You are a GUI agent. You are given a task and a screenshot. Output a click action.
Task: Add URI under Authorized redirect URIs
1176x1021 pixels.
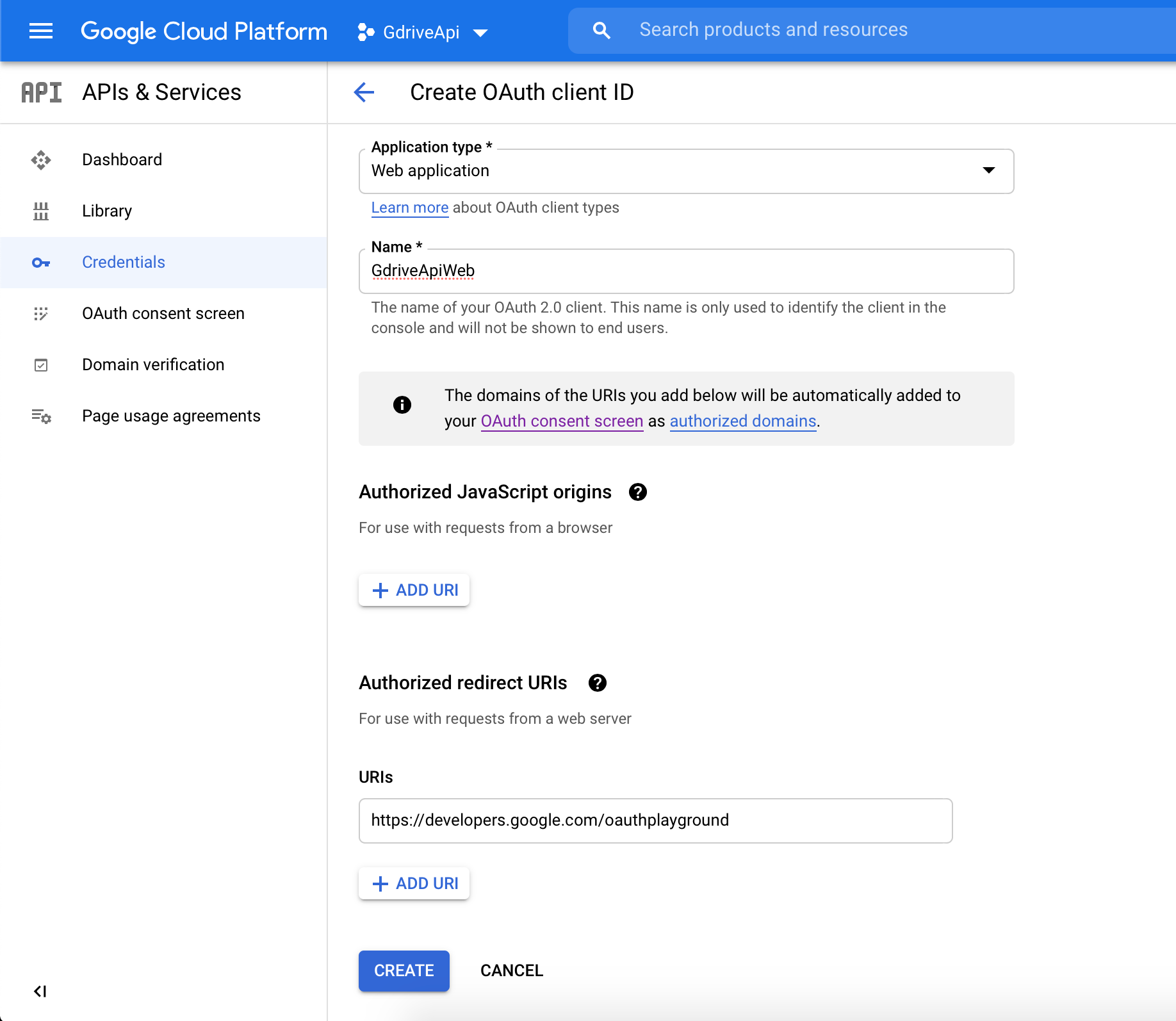[414, 883]
